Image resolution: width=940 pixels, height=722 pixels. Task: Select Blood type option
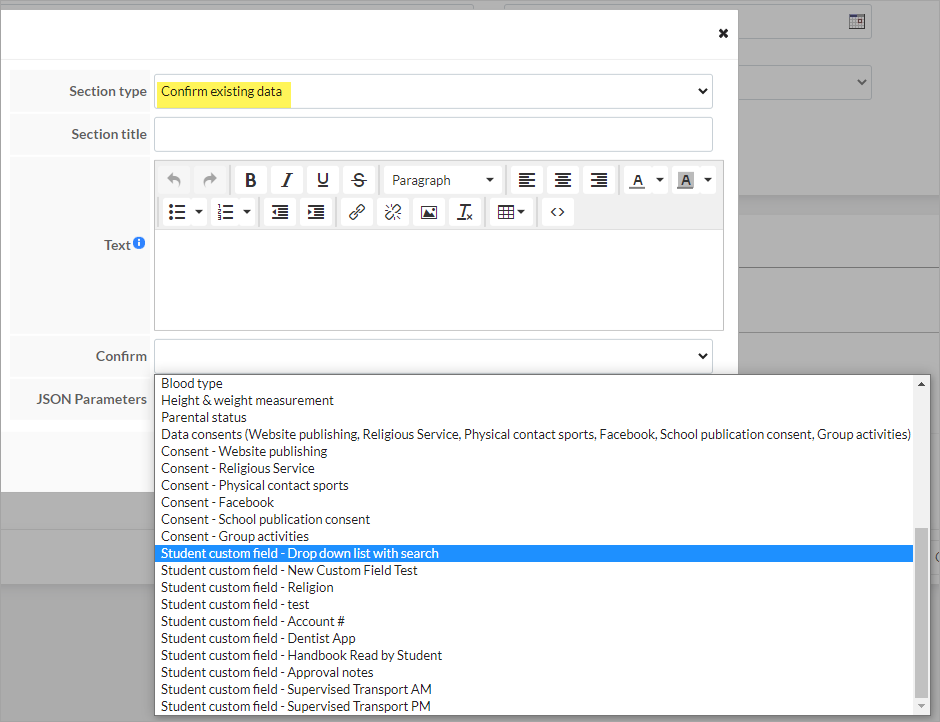(534, 383)
